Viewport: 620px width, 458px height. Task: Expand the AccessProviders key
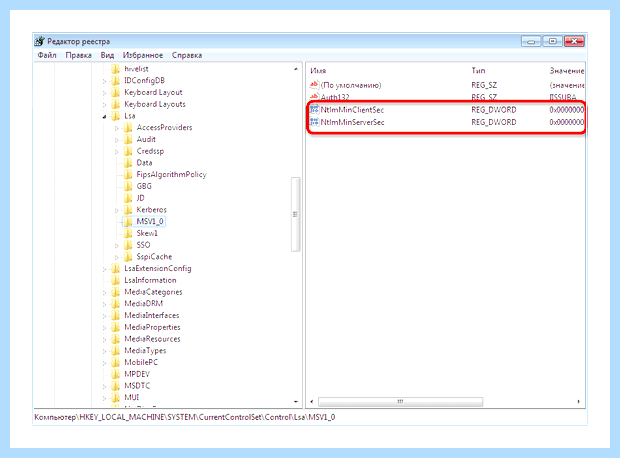click(117, 129)
